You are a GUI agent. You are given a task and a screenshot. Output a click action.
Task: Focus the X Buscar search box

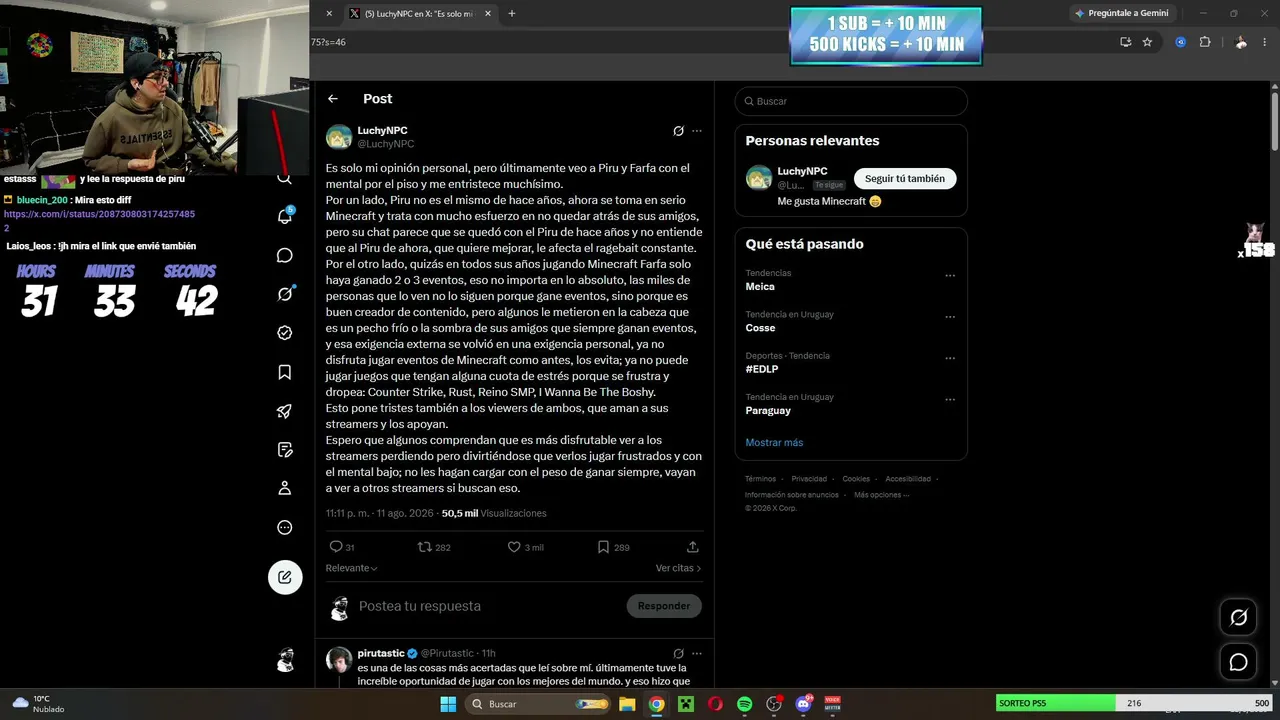851,101
